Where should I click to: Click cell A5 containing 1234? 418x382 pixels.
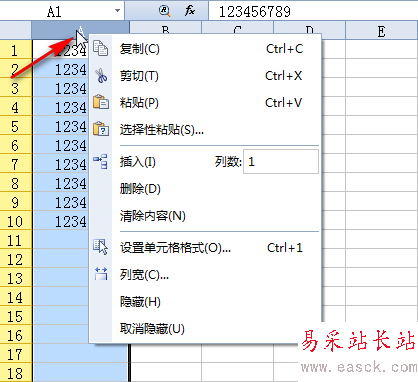tap(61, 126)
